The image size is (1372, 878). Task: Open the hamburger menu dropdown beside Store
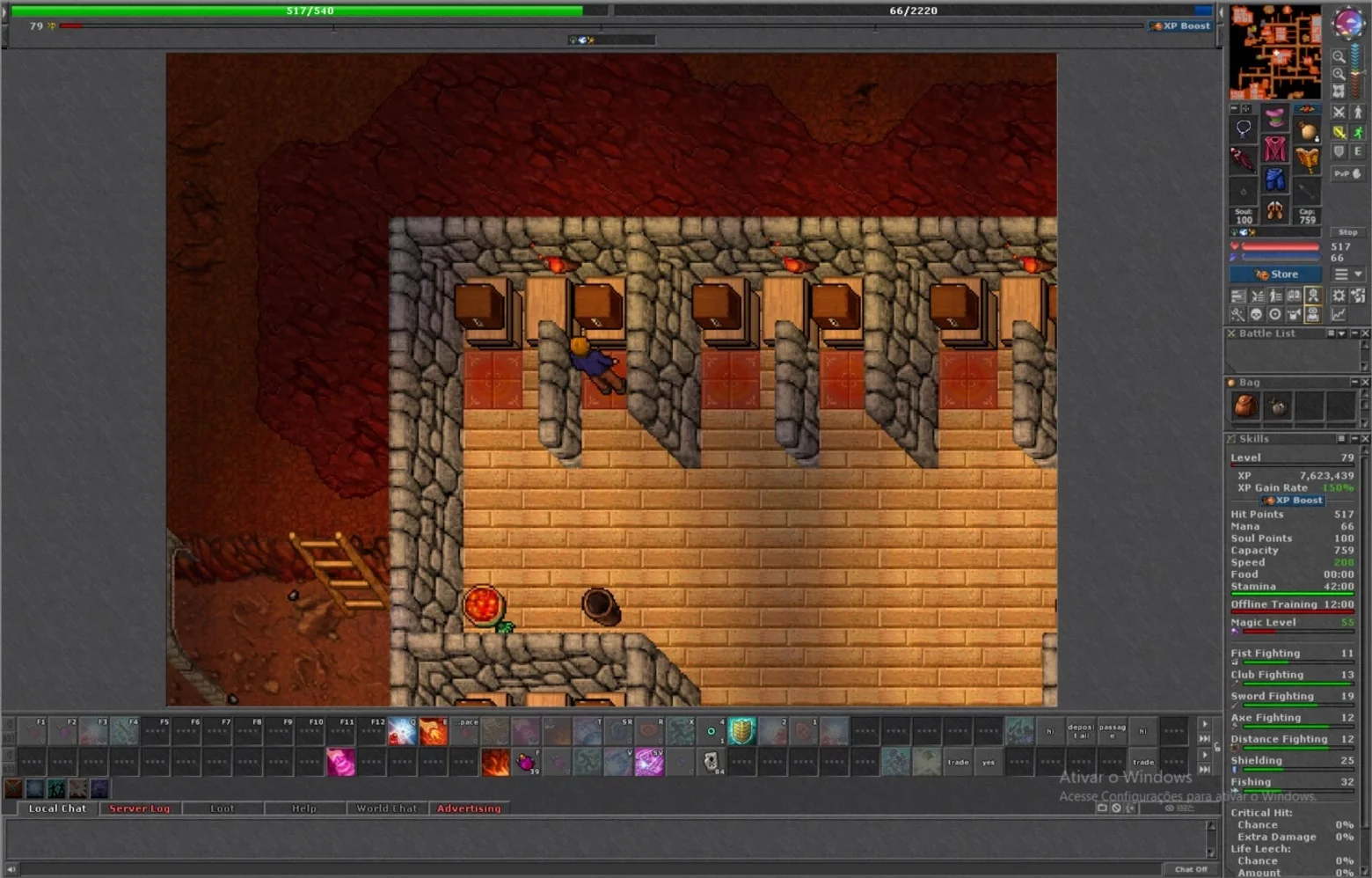click(1348, 274)
